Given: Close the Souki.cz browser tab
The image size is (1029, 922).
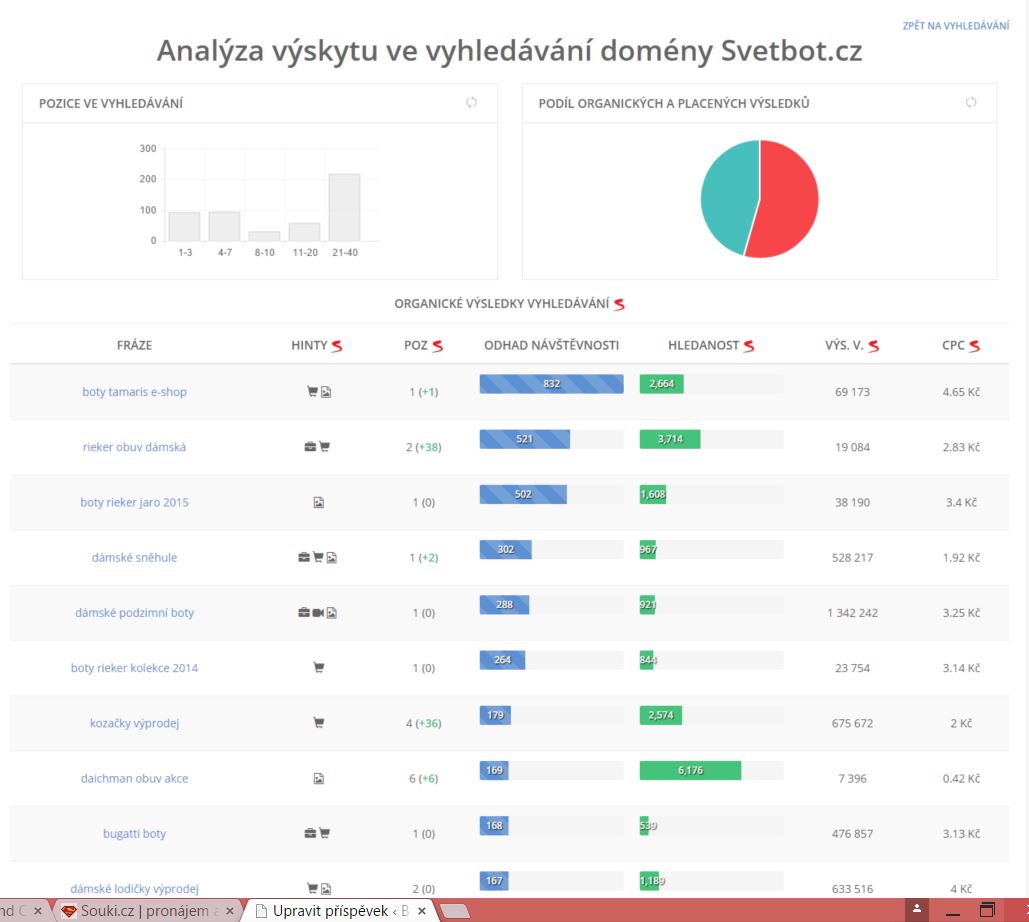Looking at the screenshot, I should 230,911.
